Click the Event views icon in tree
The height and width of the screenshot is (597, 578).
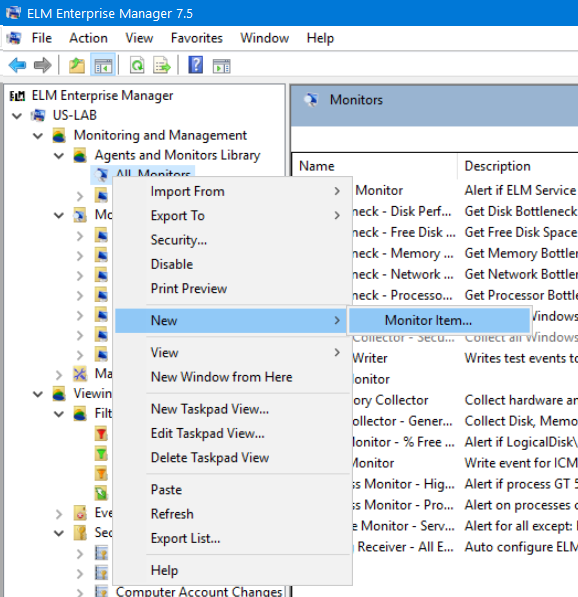[x=80, y=513]
